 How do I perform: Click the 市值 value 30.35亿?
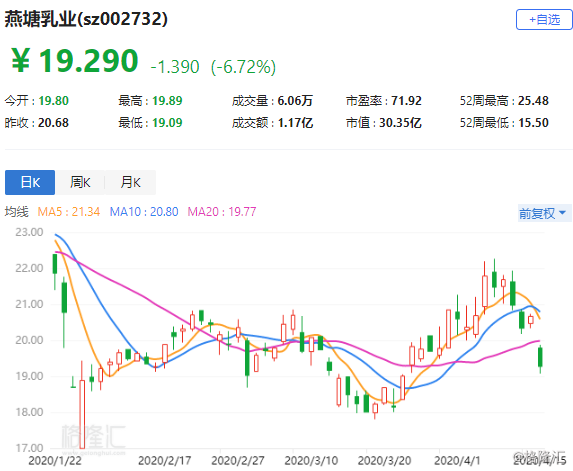click(400, 123)
